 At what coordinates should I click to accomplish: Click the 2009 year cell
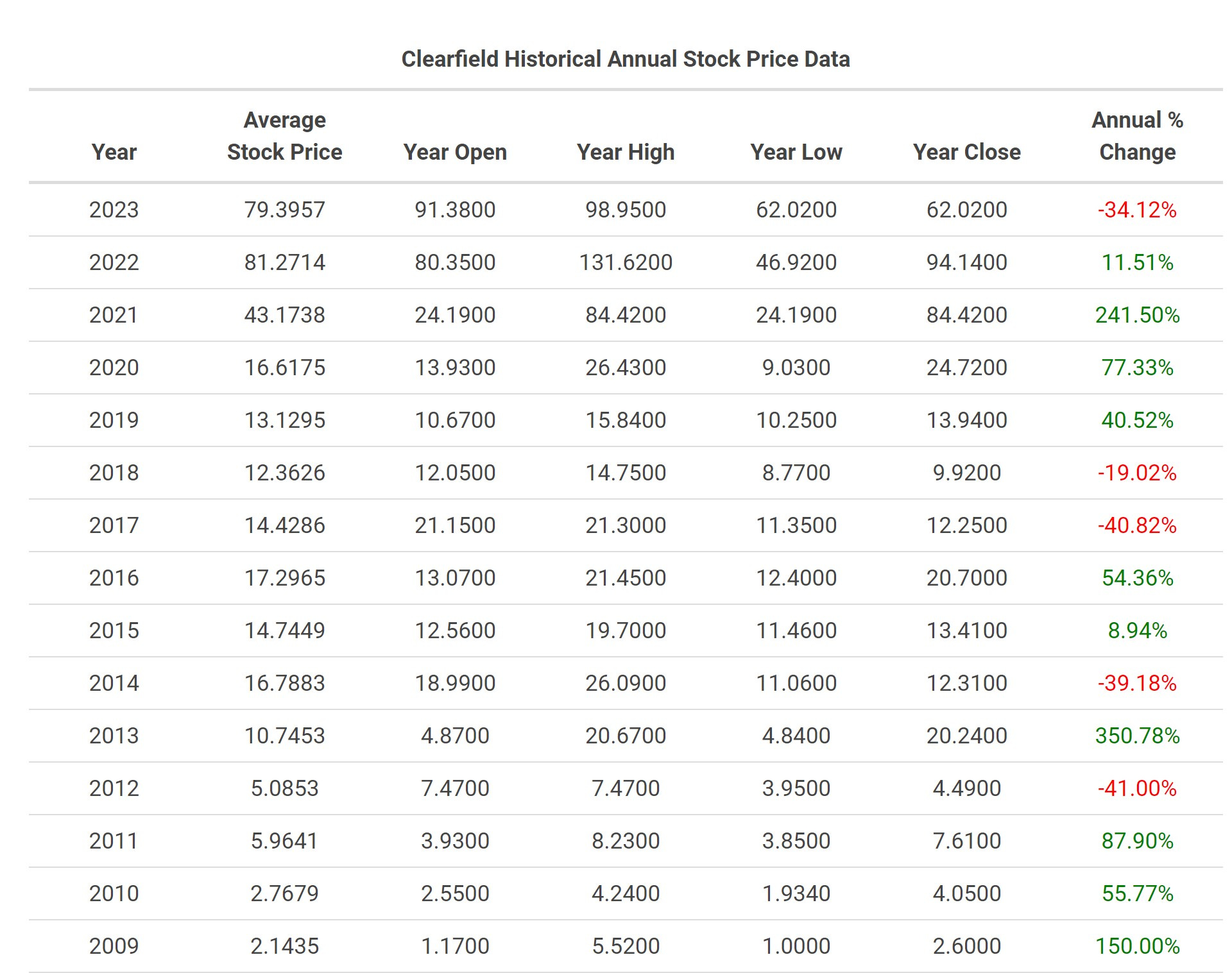pyautogui.click(x=114, y=946)
